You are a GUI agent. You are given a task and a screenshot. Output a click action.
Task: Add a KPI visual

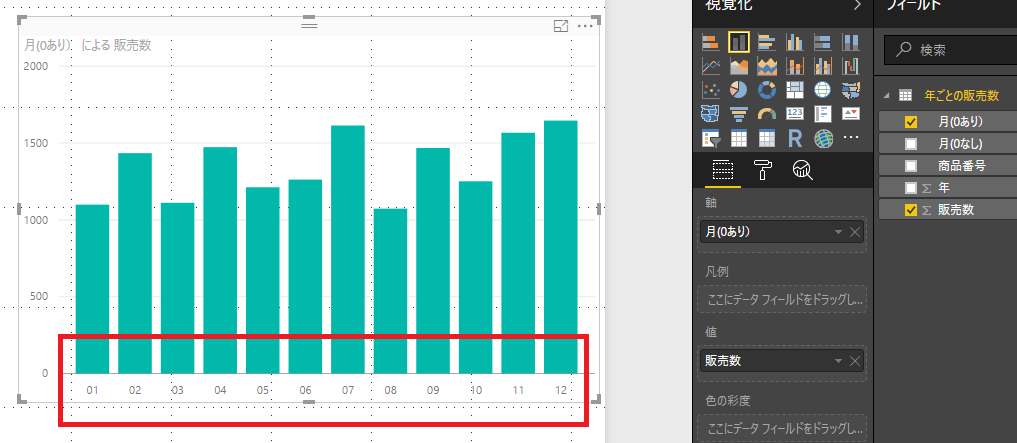tap(850, 114)
